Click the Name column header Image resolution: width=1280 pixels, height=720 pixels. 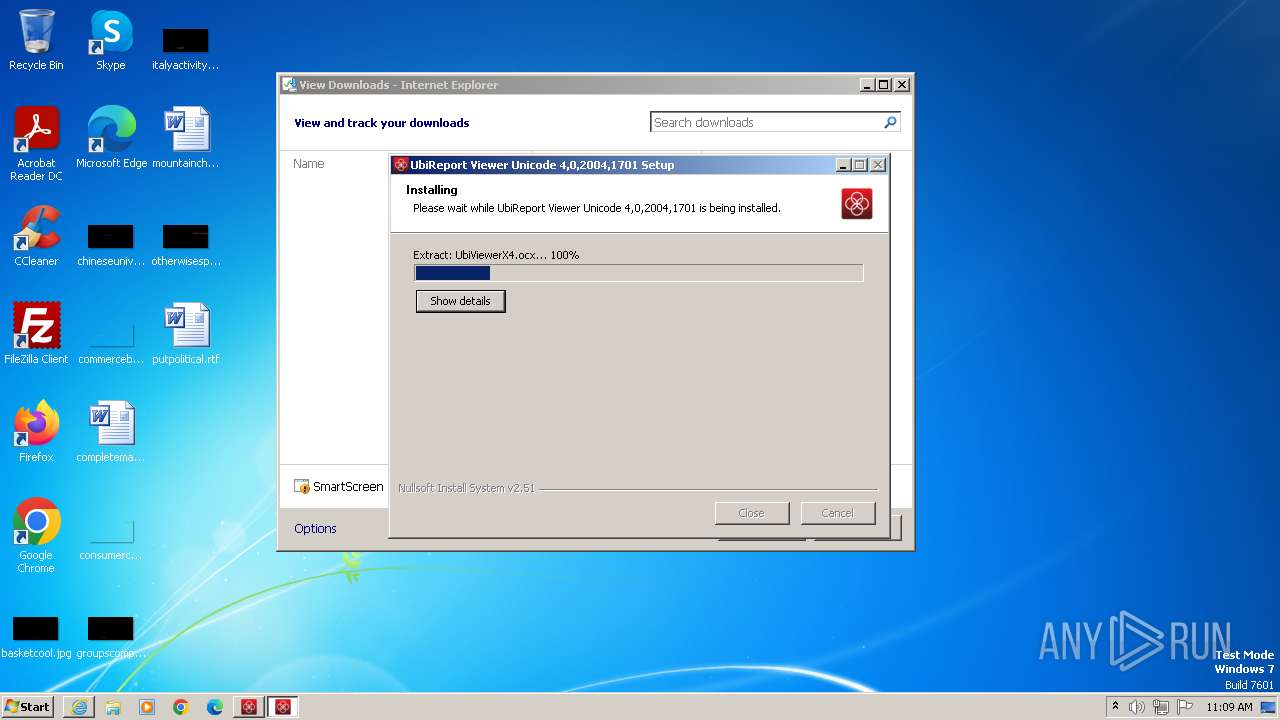309,163
